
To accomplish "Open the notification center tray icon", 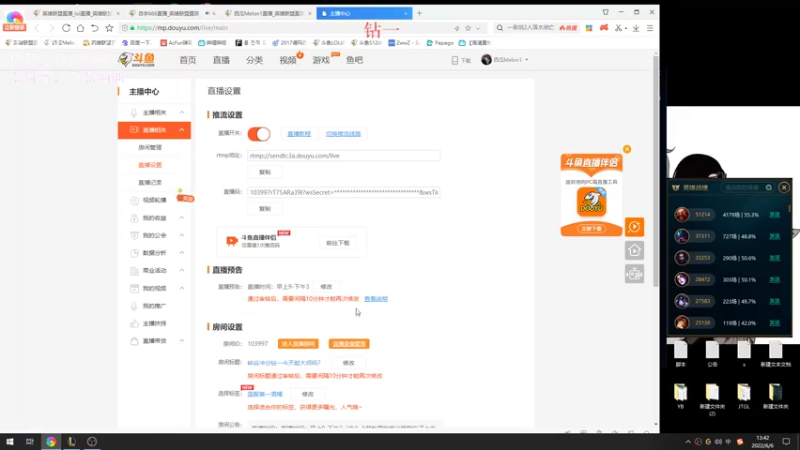I will click(786, 441).
